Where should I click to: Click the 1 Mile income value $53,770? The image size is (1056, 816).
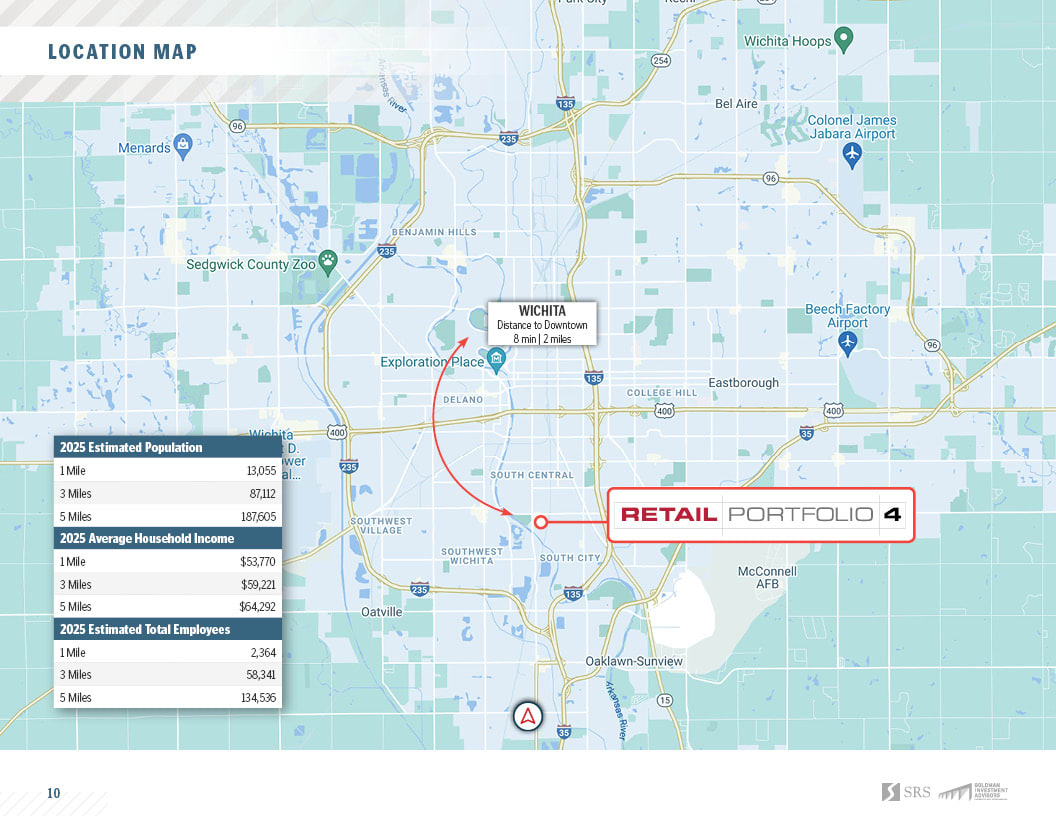pos(257,562)
